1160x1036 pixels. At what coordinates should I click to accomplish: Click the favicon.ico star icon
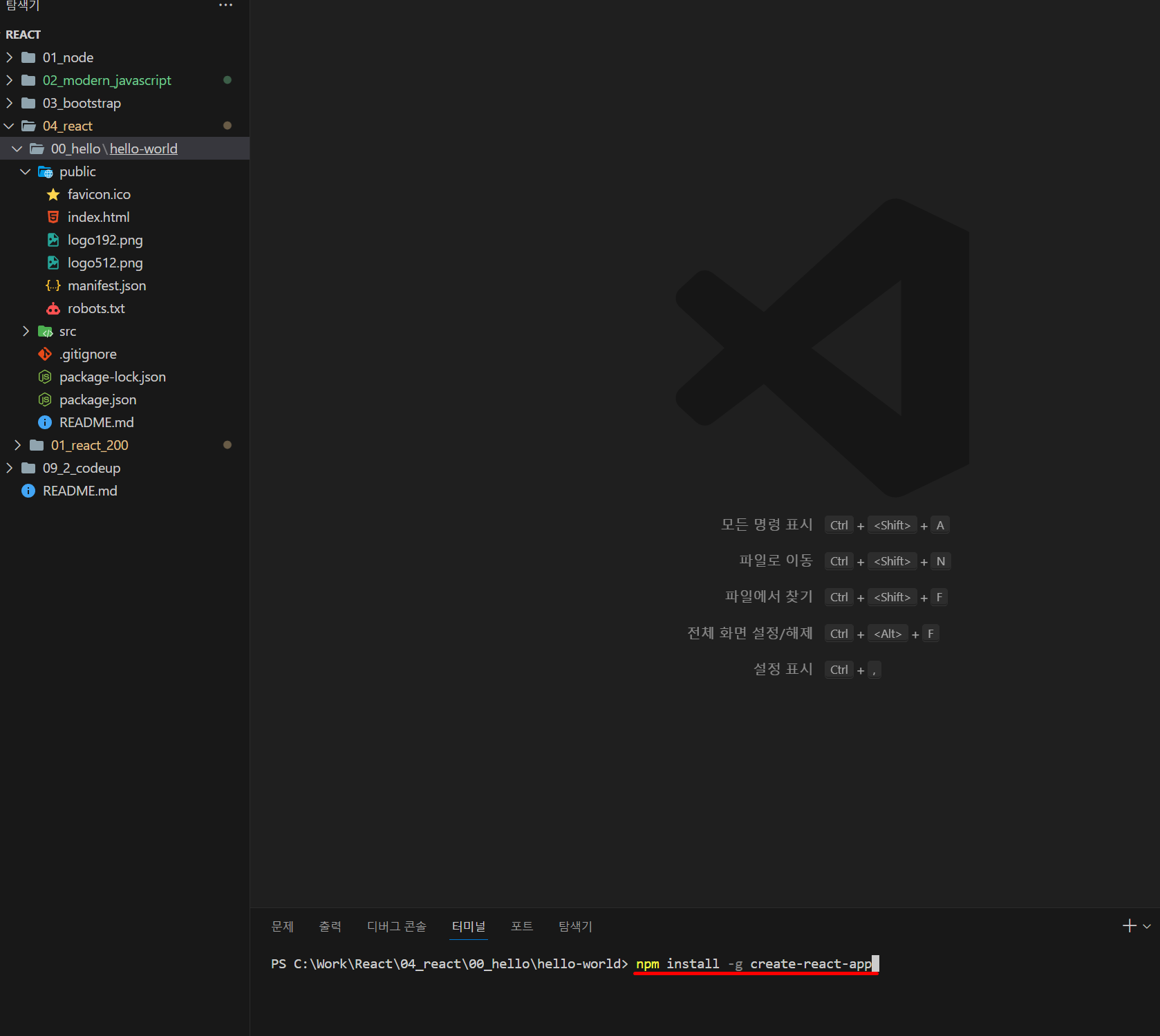(53, 194)
